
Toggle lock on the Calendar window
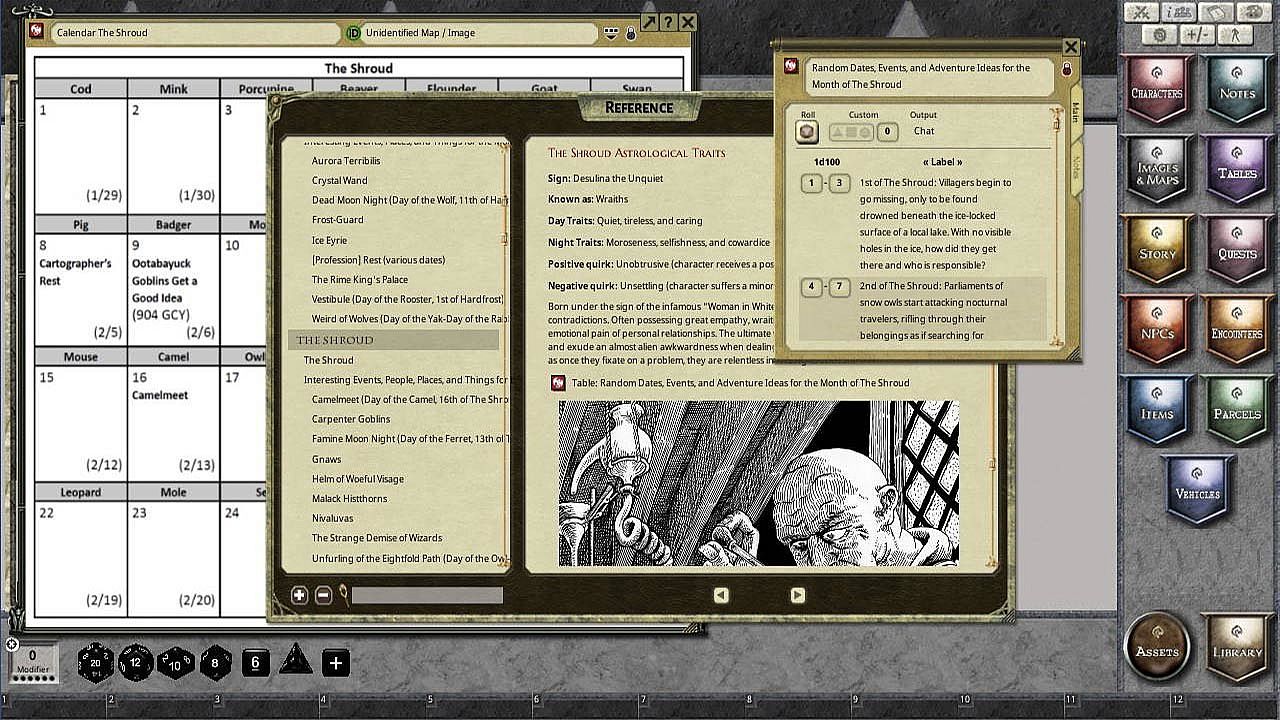point(630,33)
